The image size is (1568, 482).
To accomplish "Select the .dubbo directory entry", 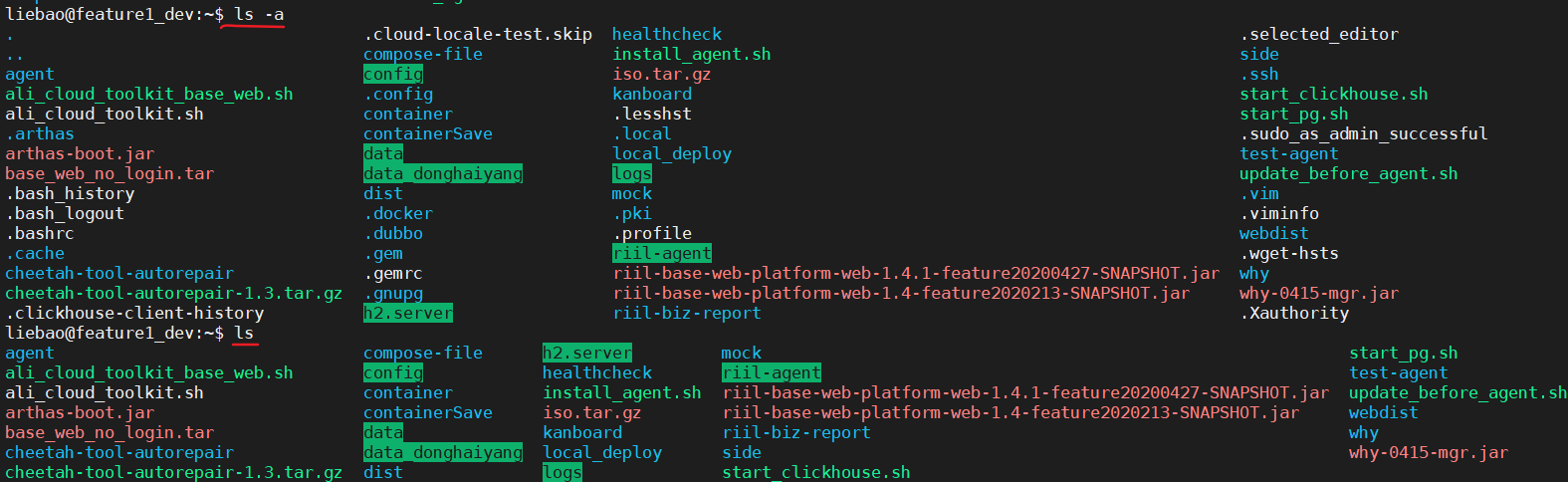I will pyautogui.click(x=393, y=233).
